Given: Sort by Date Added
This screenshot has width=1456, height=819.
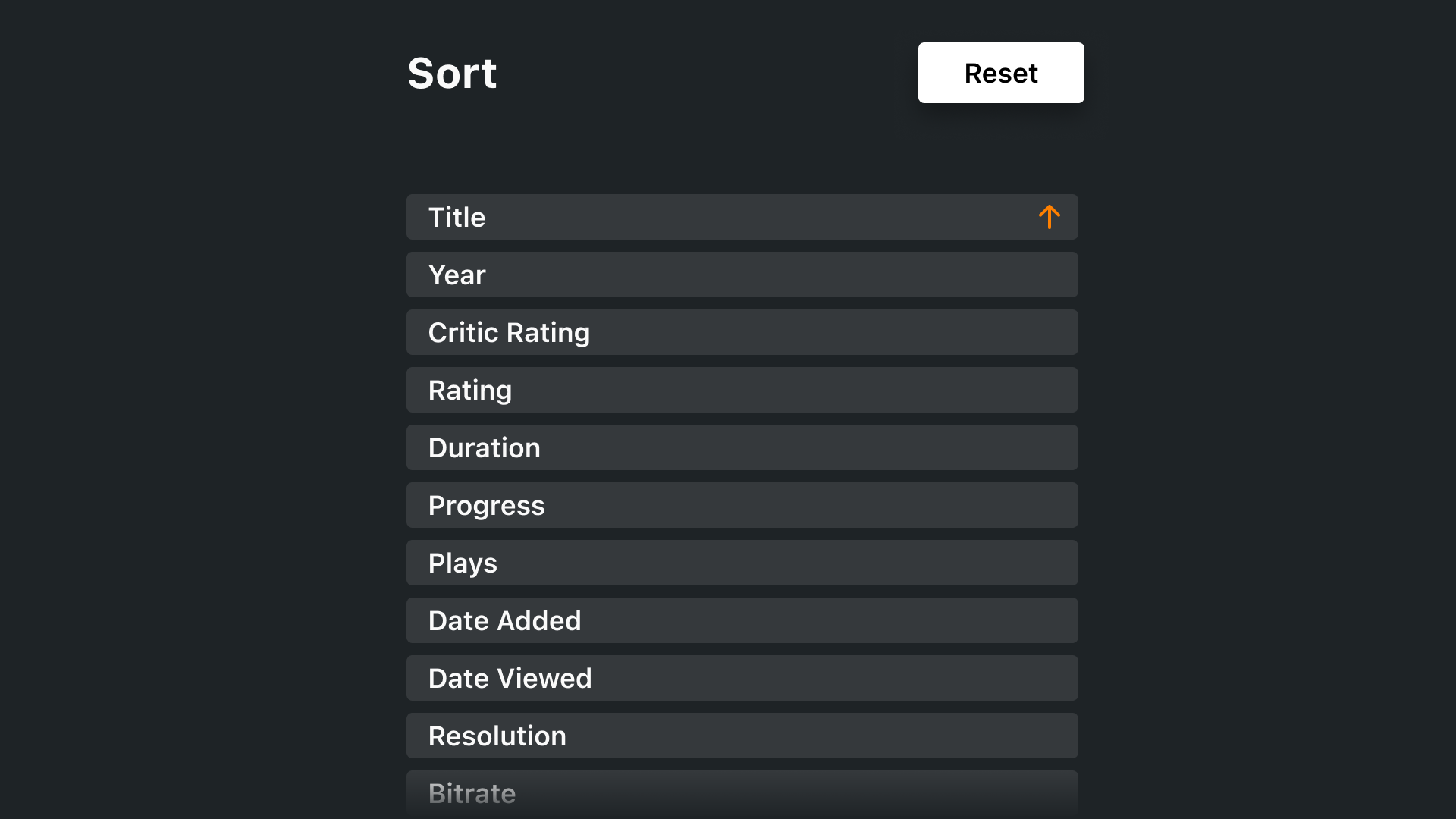Looking at the screenshot, I should (x=742, y=620).
